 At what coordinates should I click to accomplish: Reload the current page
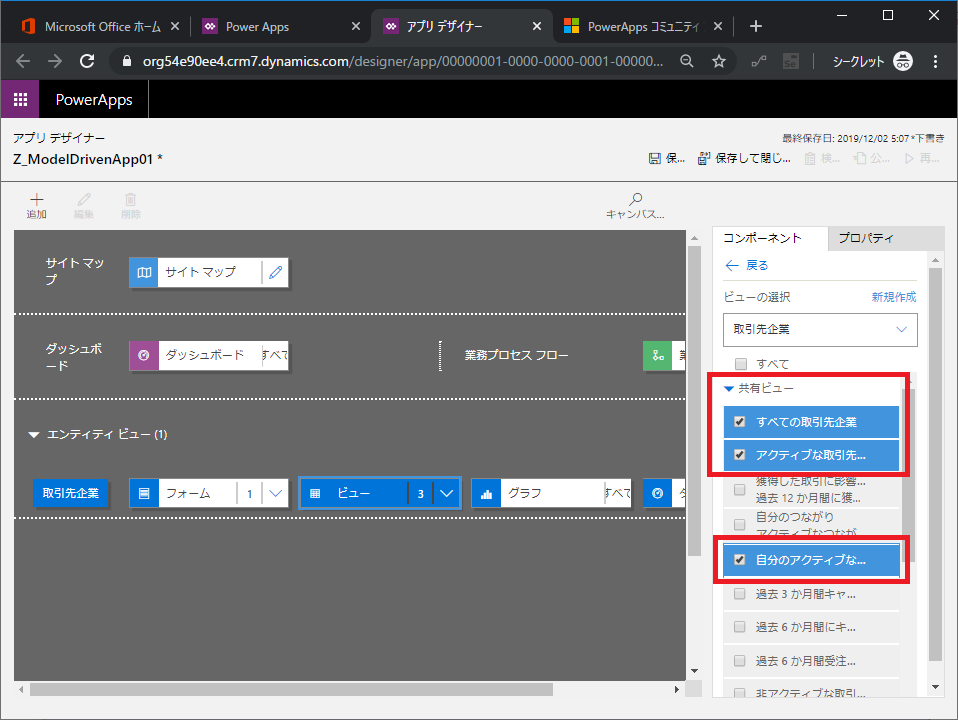pos(87,61)
